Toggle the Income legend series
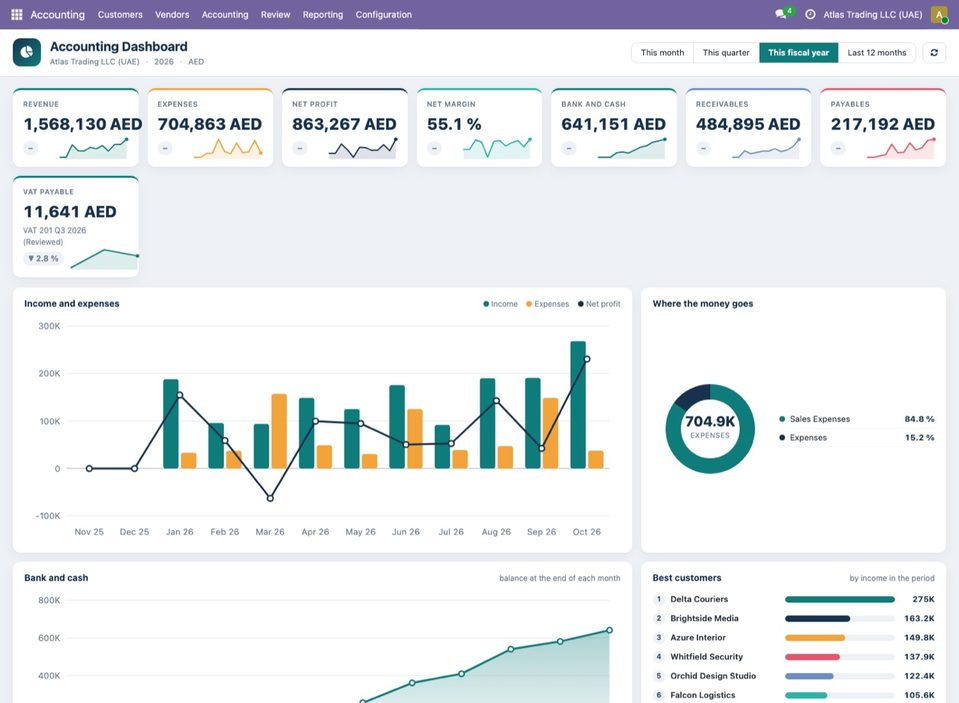The image size is (959, 703). tap(500, 303)
